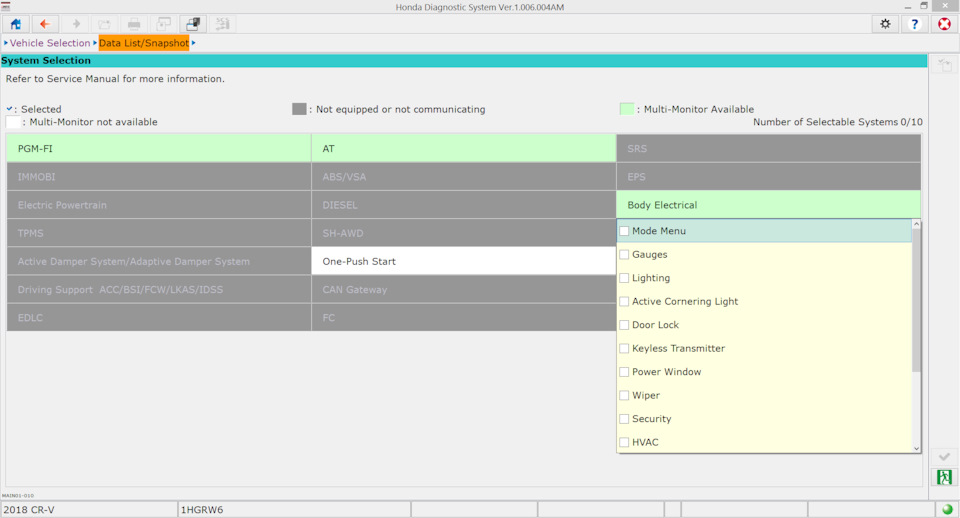Click the grayed Forward arrow
The image size is (960, 518).
(x=76, y=24)
